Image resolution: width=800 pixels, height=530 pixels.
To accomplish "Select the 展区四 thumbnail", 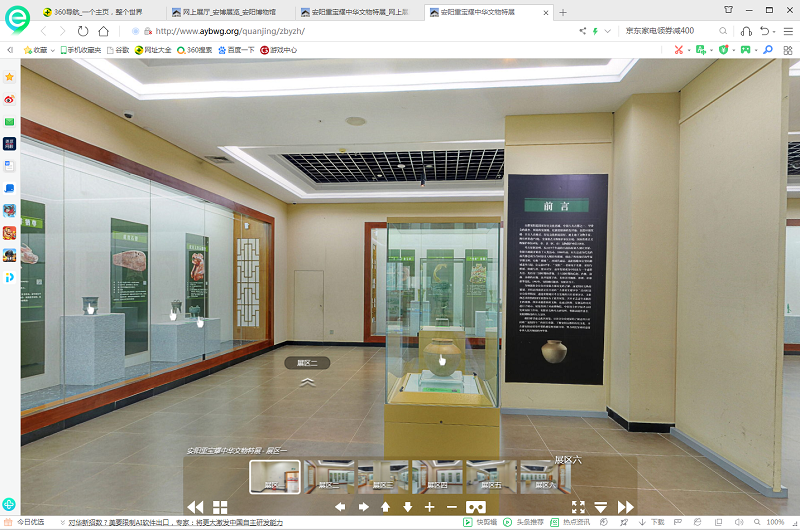I will 437,477.
